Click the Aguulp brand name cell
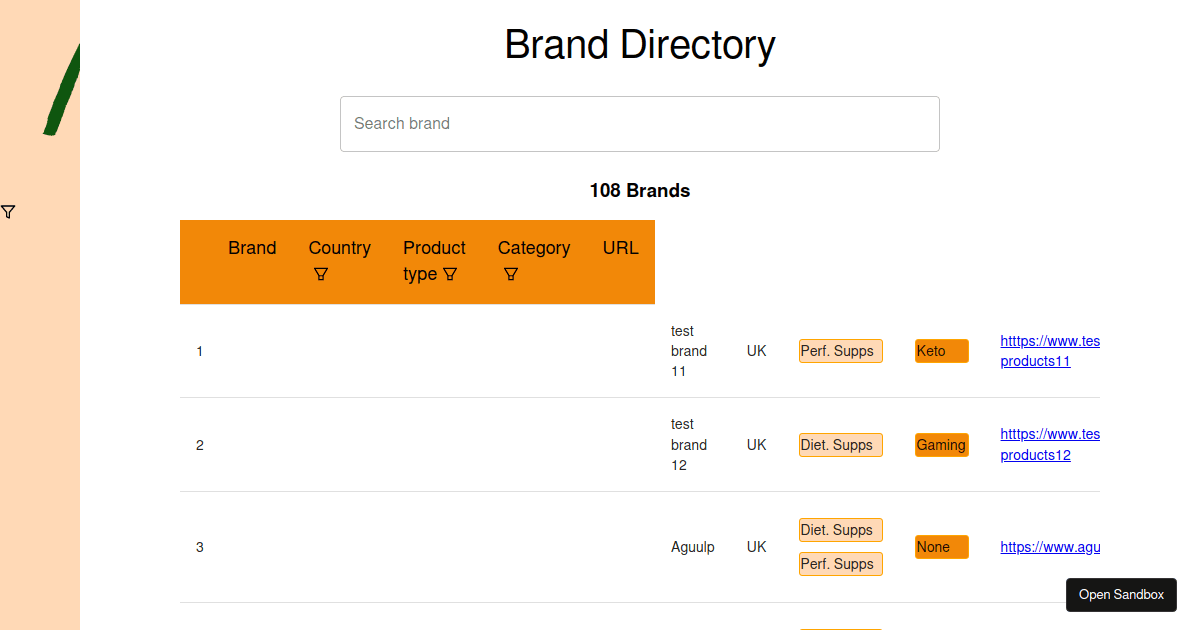Viewport: 1200px width, 630px height. click(693, 547)
